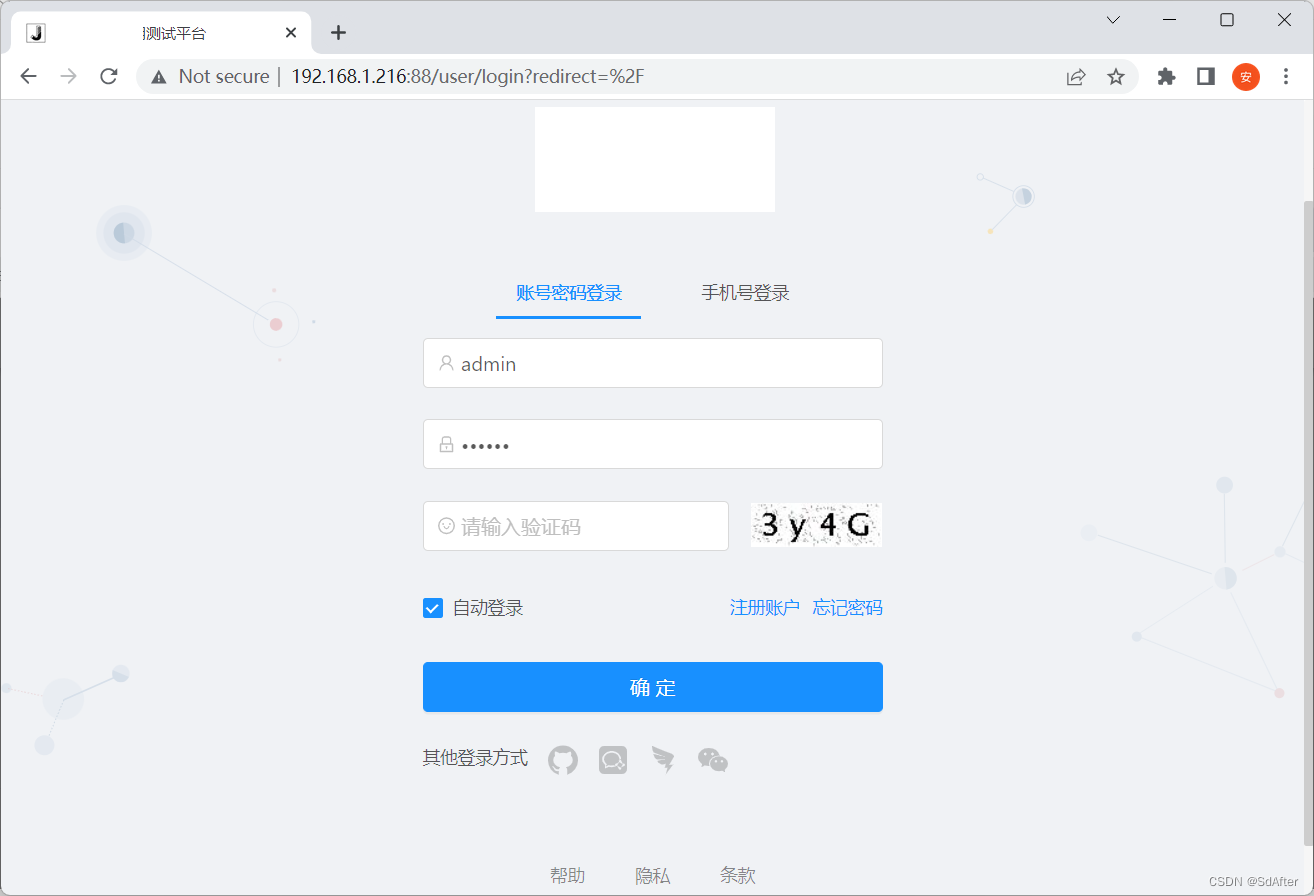The width and height of the screenshot is (1314, 896).
Task: Share this page via share icon
Action: [x=1076, y=76]
